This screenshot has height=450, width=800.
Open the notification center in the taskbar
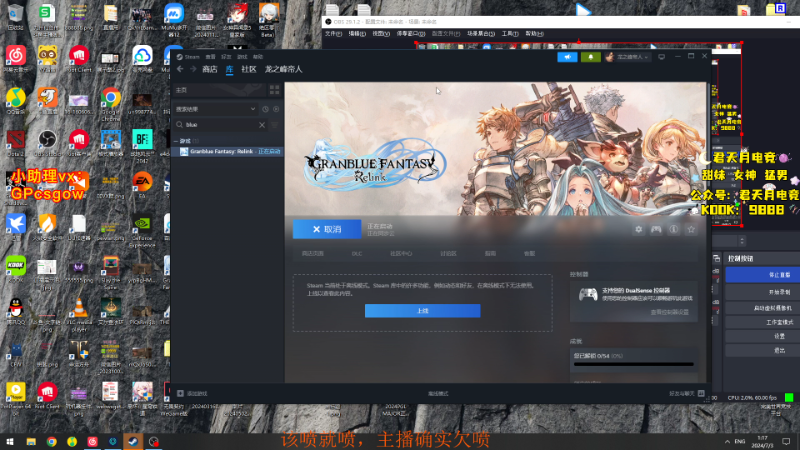click(x=786, y=441)
